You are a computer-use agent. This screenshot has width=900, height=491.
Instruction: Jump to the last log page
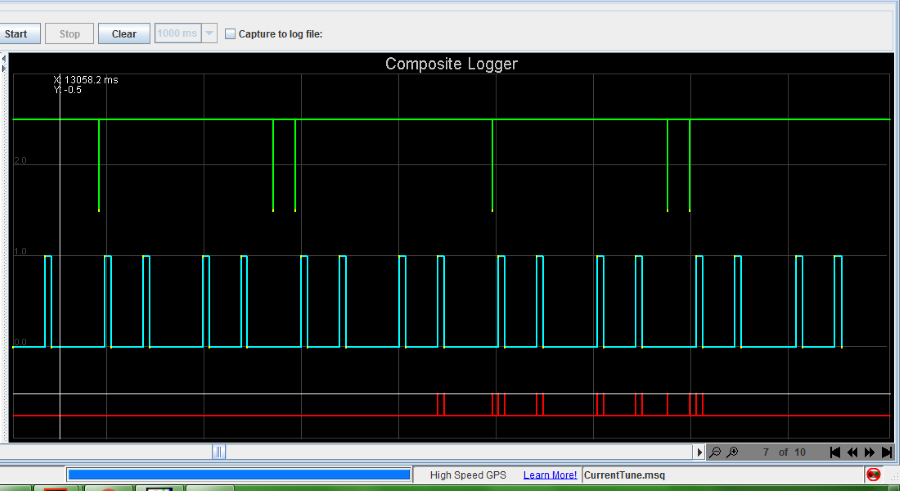[887, 453]
